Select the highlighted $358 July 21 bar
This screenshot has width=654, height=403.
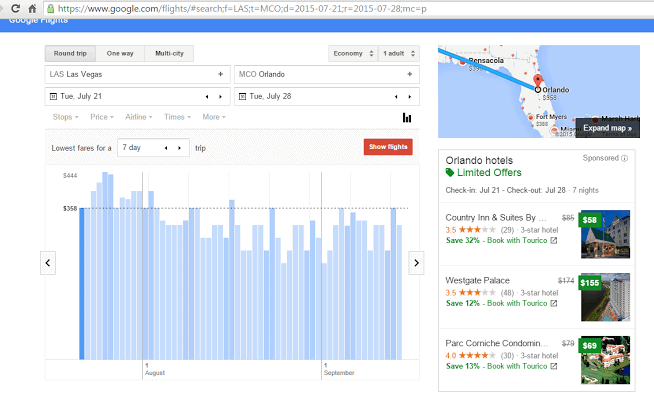(x=82, y=284)
